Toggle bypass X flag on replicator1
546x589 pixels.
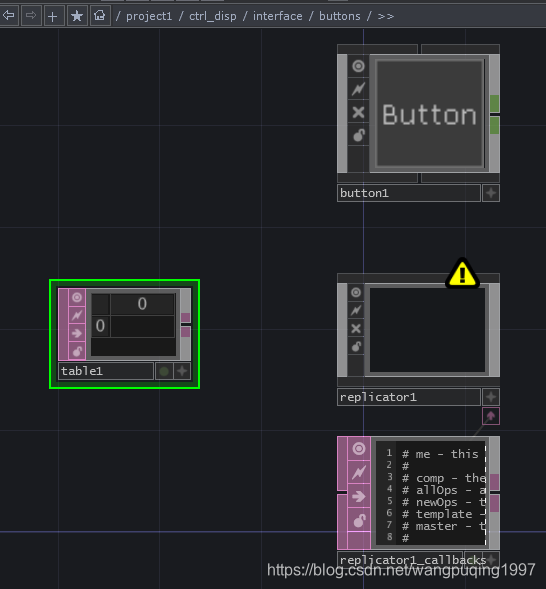pyautogui.click(x=356, y=328)
